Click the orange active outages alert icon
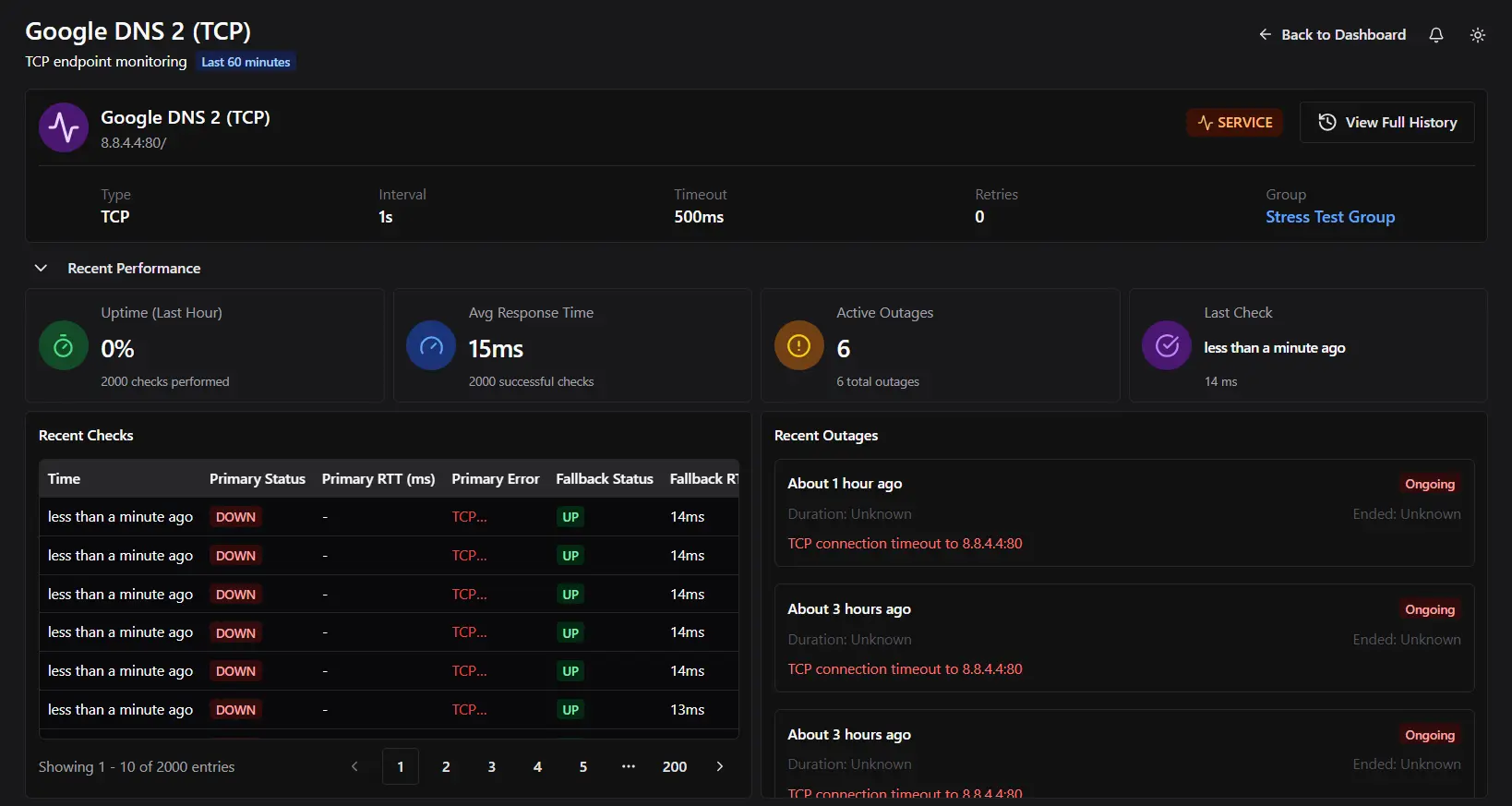 point(798,346)
